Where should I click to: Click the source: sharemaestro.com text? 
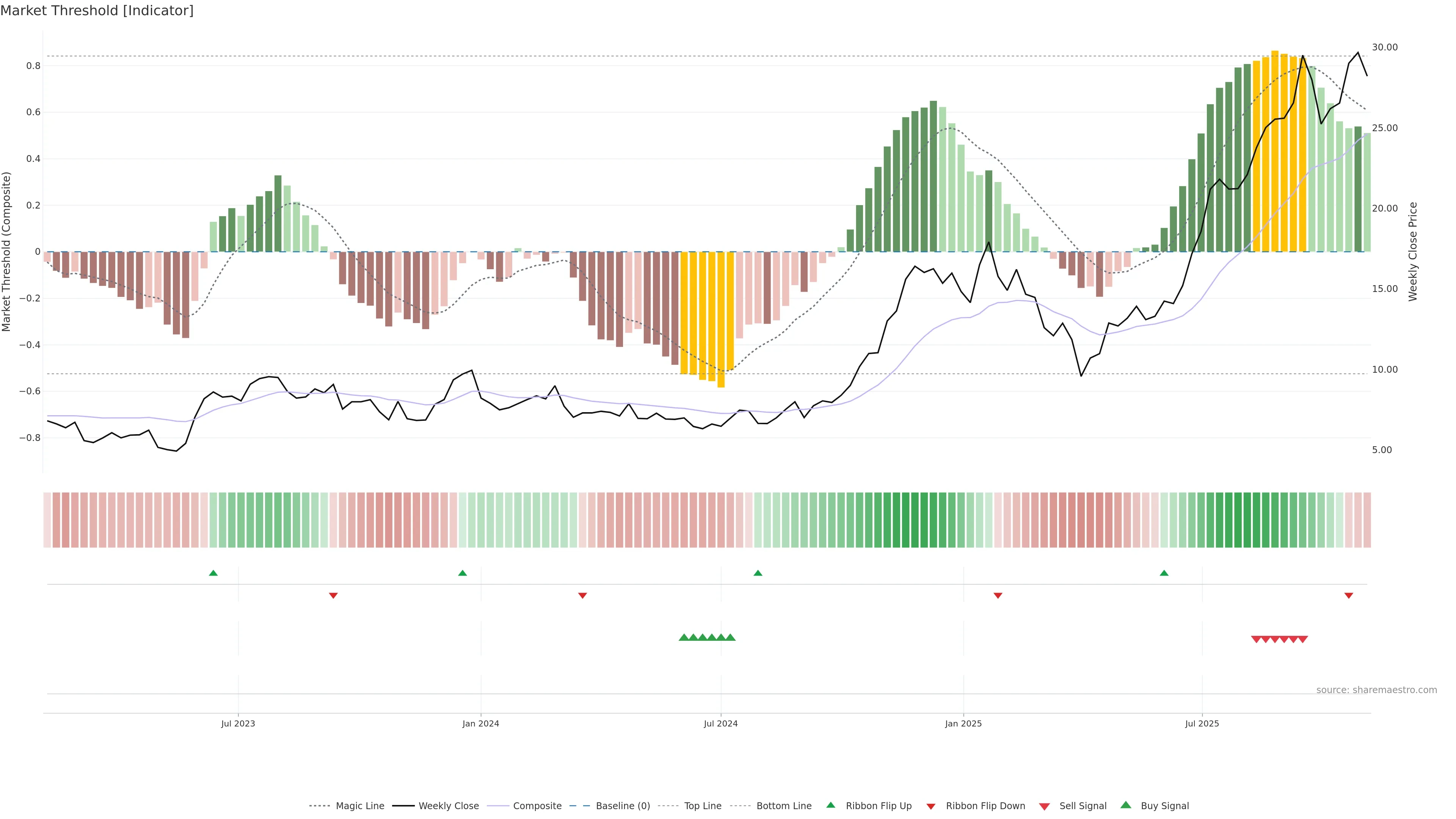(x=1376, y=690)
